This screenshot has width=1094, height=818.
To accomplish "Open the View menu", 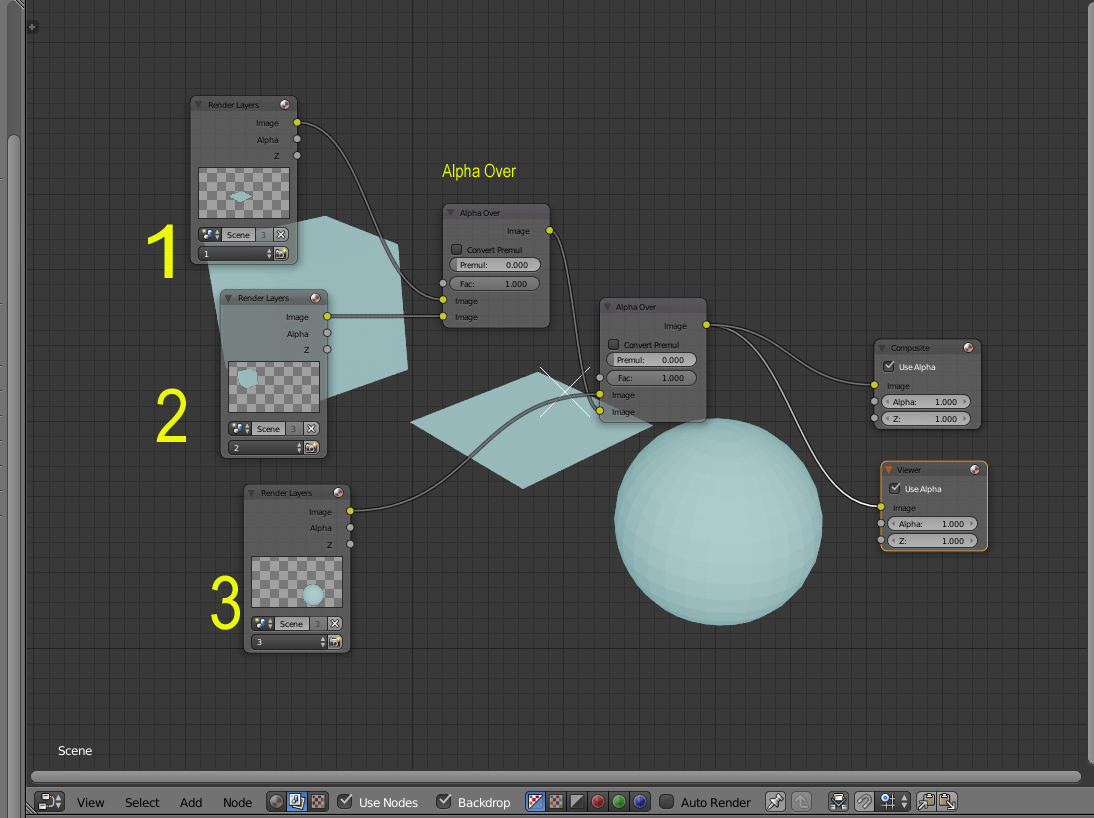I will tap(90, 802).
